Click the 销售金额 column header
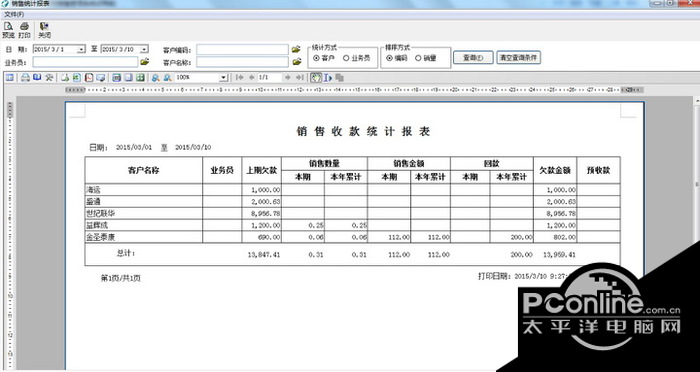This screenshot has height=372, width=700. coord(409,163)
